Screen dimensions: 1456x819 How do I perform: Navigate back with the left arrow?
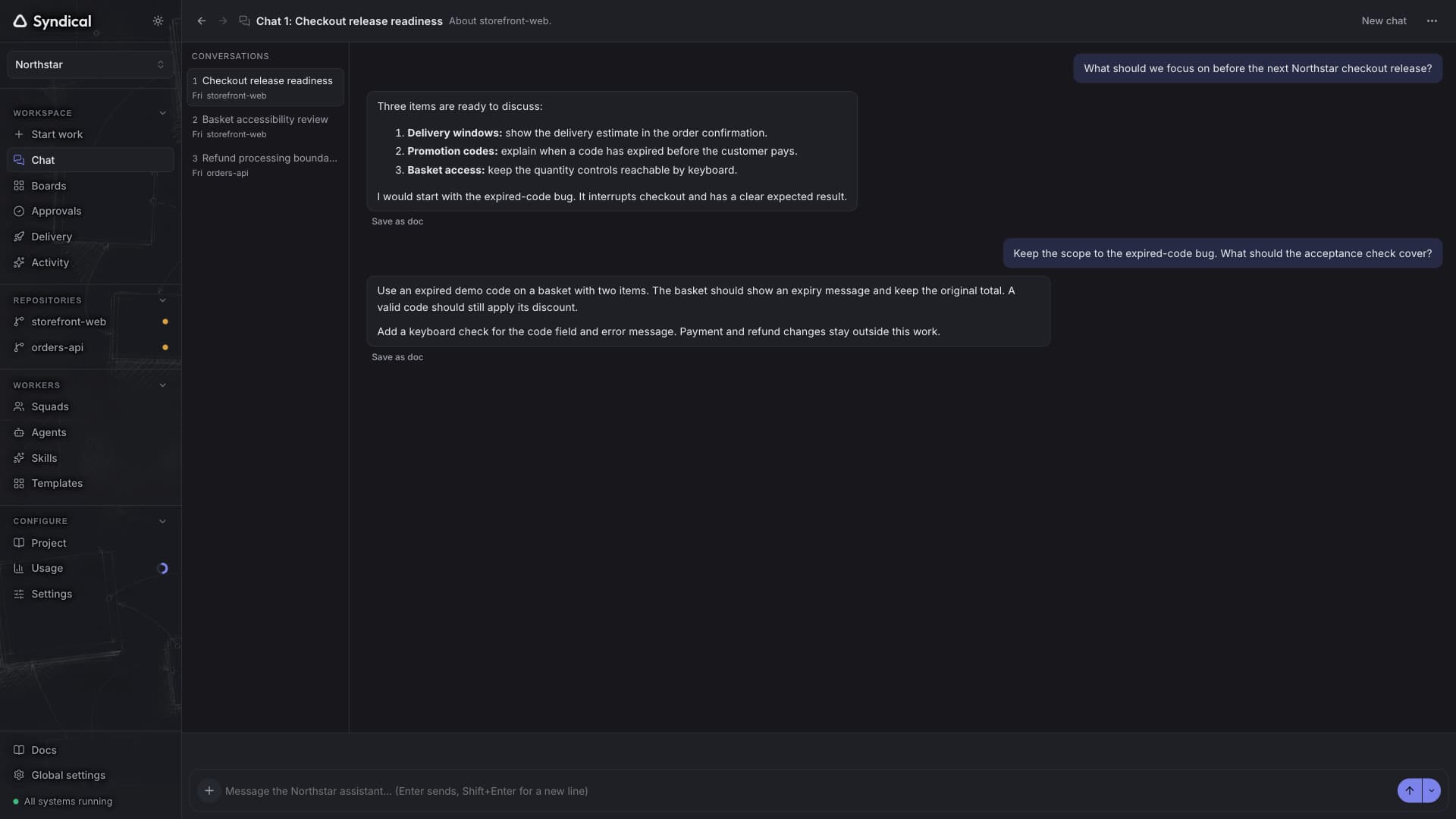[202, 21]
